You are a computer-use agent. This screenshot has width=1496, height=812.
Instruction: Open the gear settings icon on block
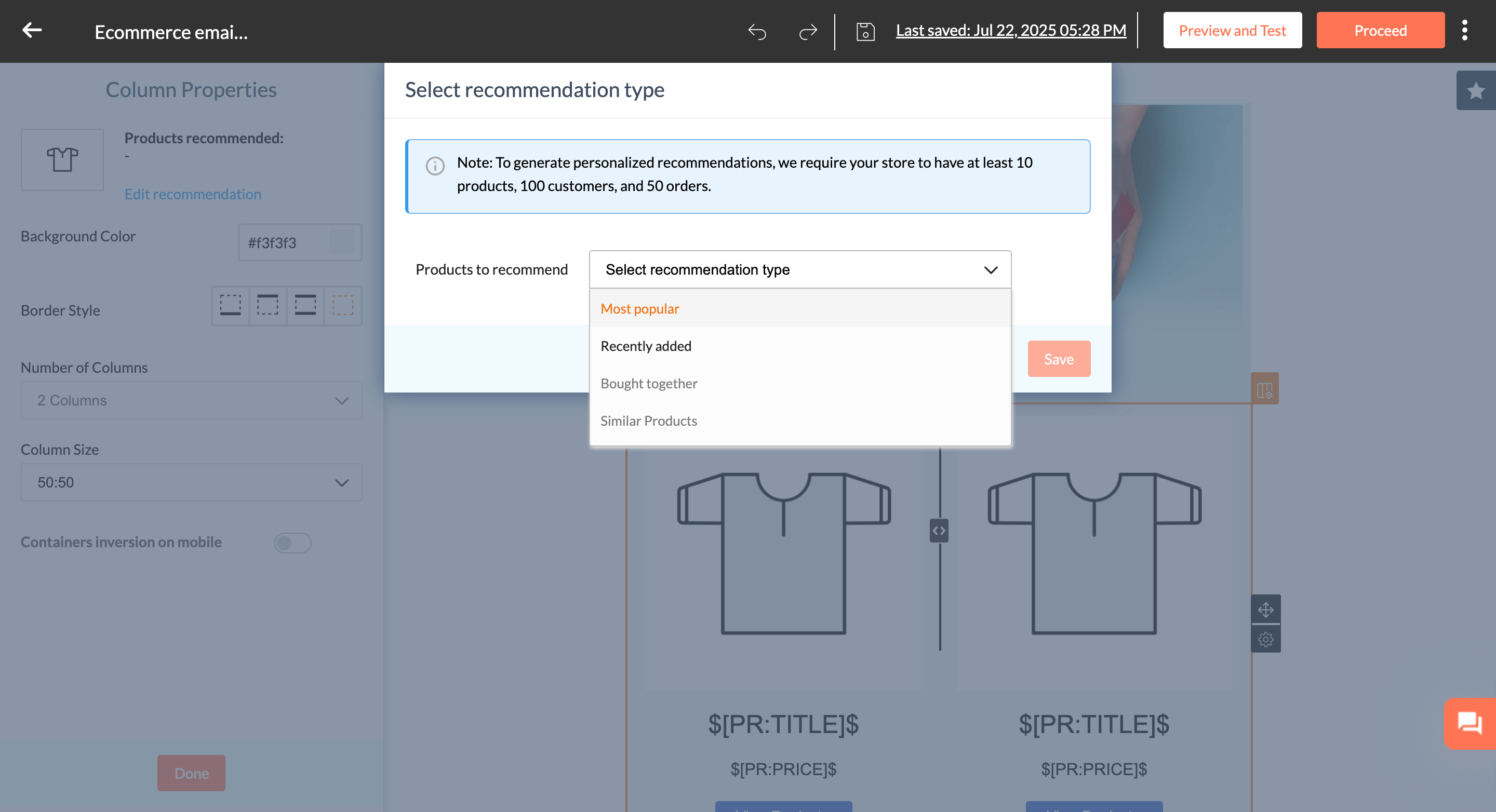tap(1265, 639)
